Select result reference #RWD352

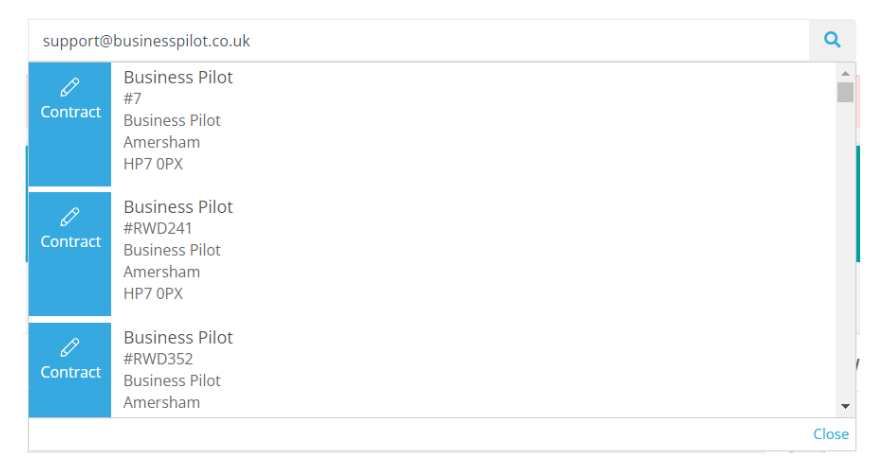[158, 359]
